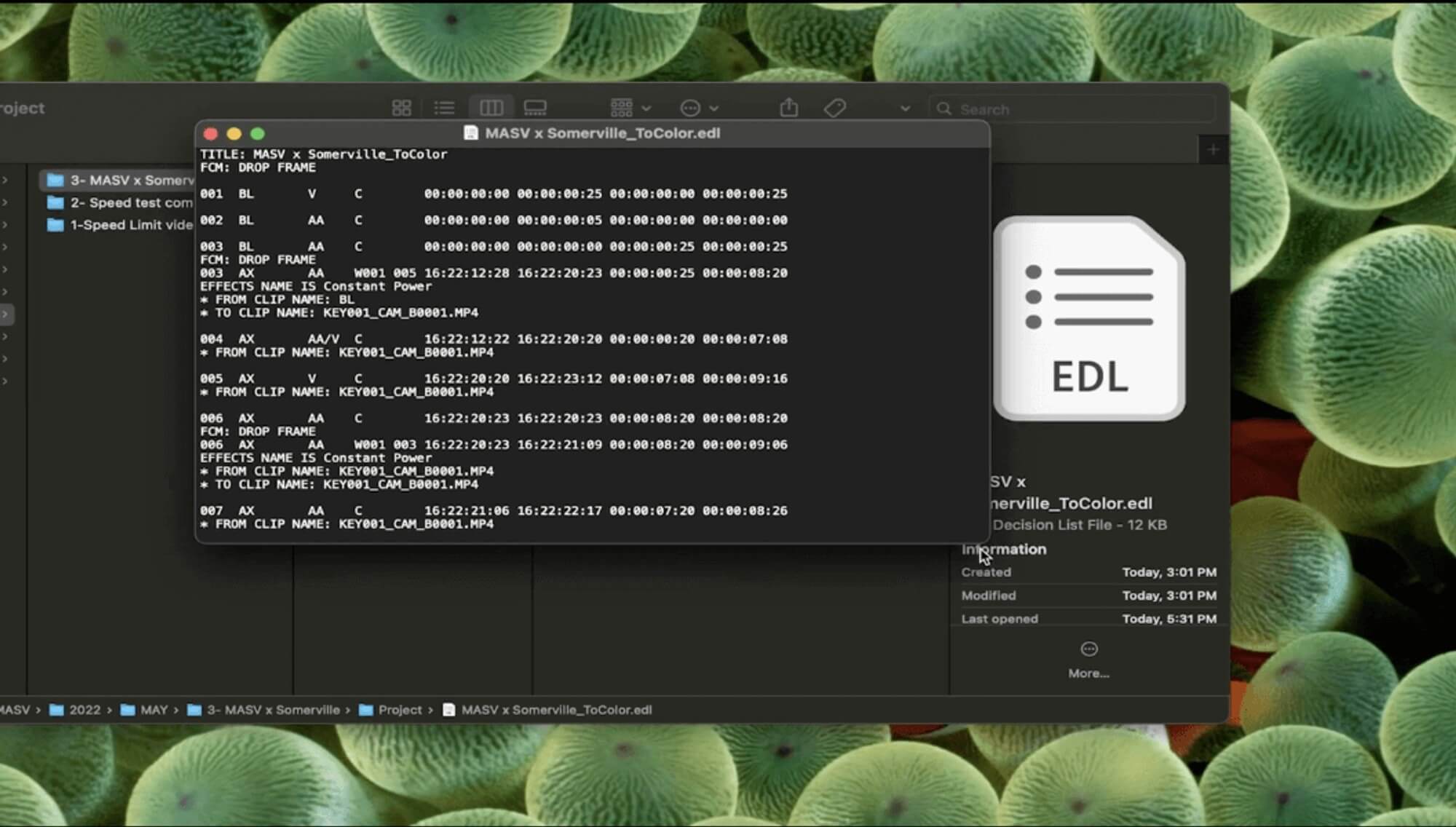This screenshot has width=1456, height=827.
Task: Add a new tab with plus button
Action: [1213, 150]
